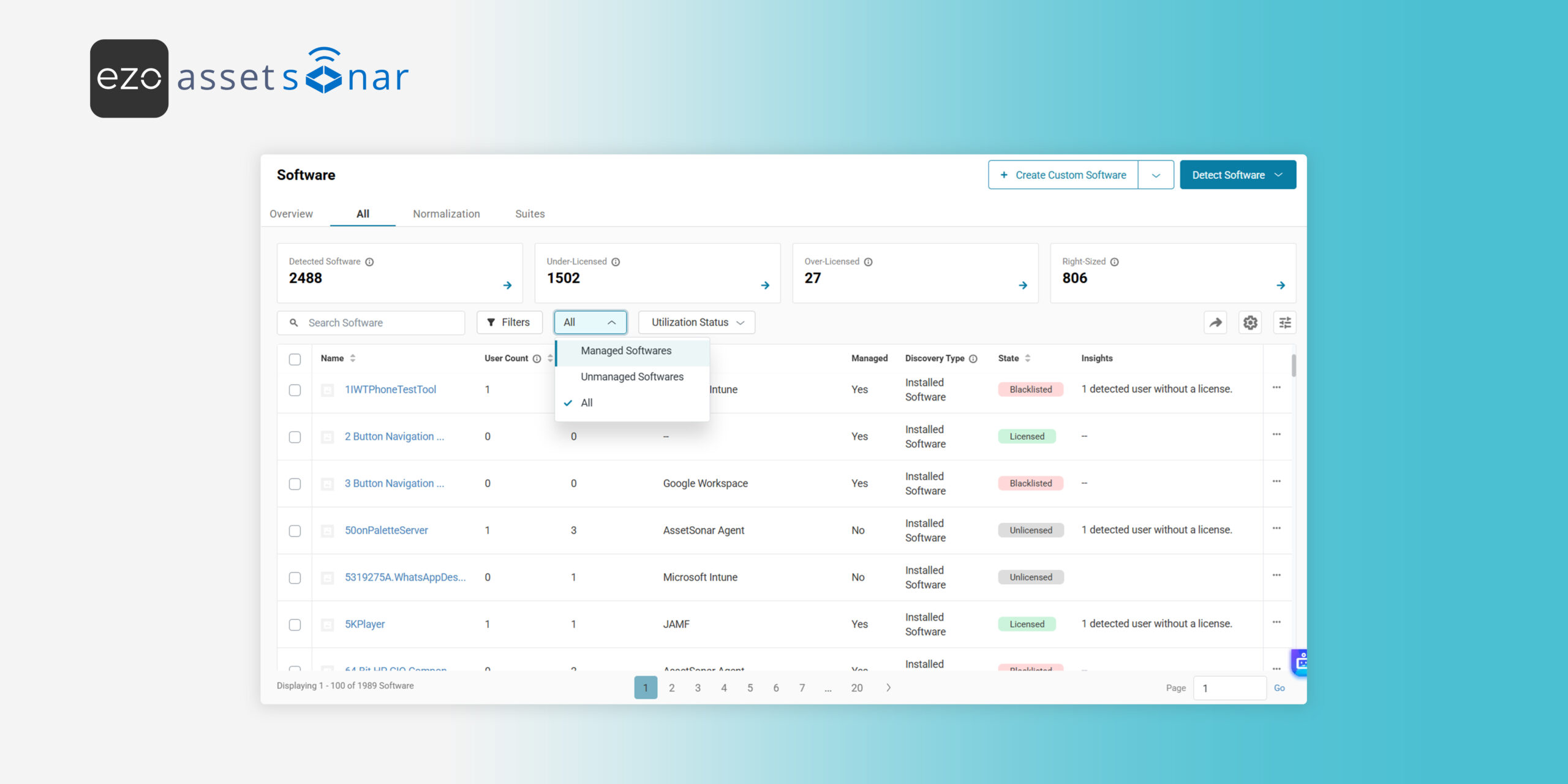The width and height of the screenshot is (1568, 784).
Task: Open the chatbot assistant icon
Action: pos(1301,662)
